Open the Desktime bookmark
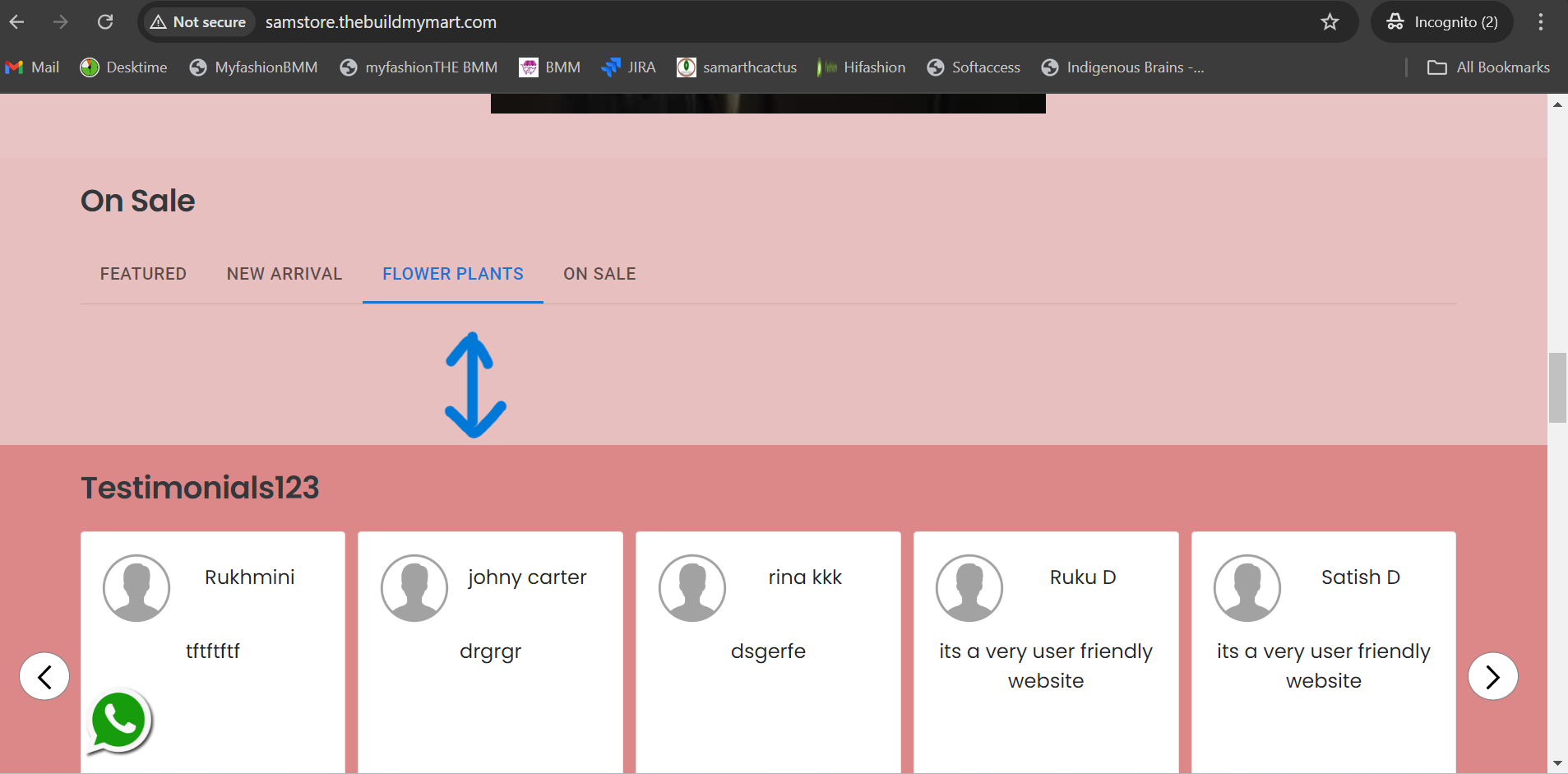 (x=123, y=67)
